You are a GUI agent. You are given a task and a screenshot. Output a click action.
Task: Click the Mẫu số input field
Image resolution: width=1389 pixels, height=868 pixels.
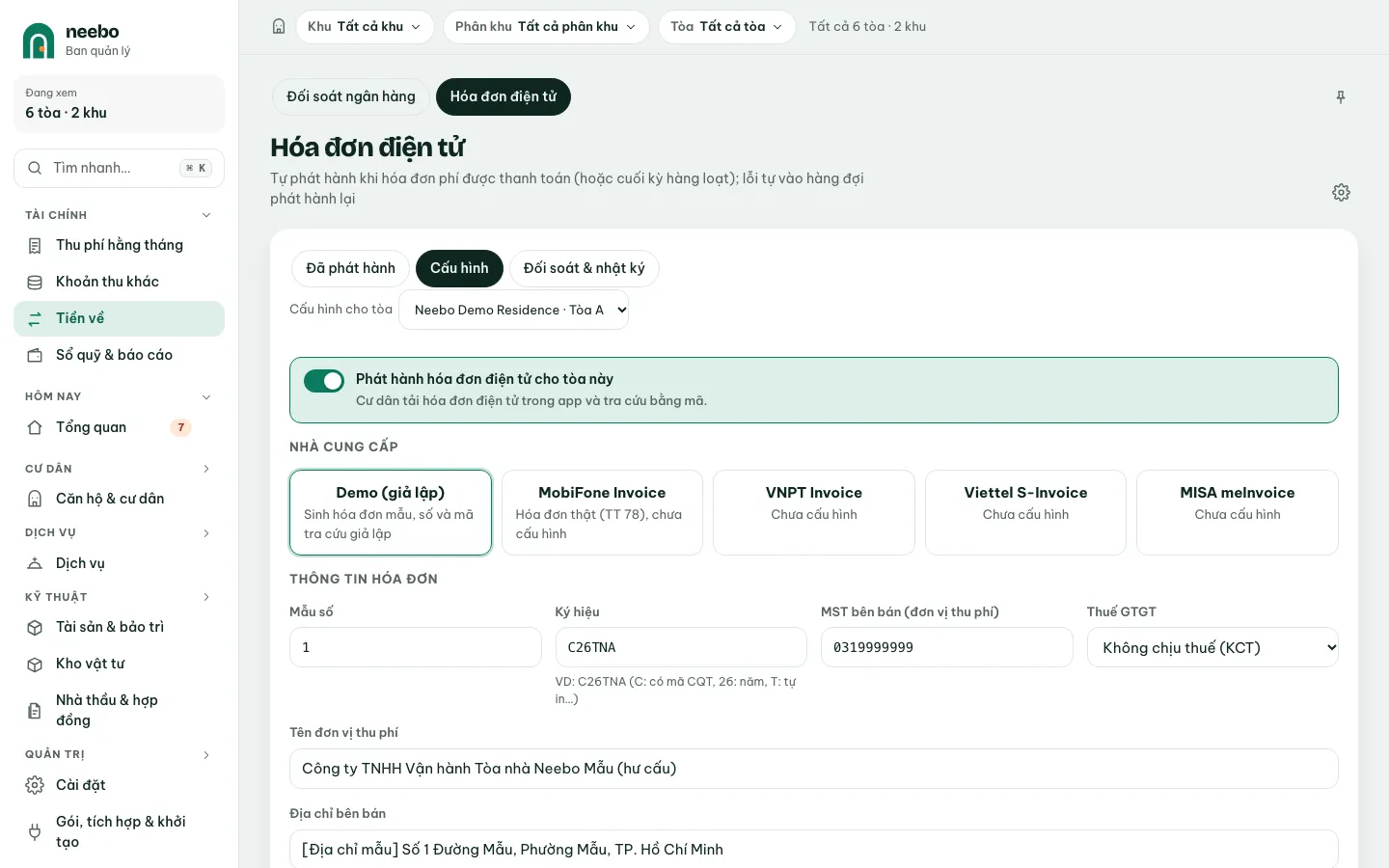pos(416,648)
